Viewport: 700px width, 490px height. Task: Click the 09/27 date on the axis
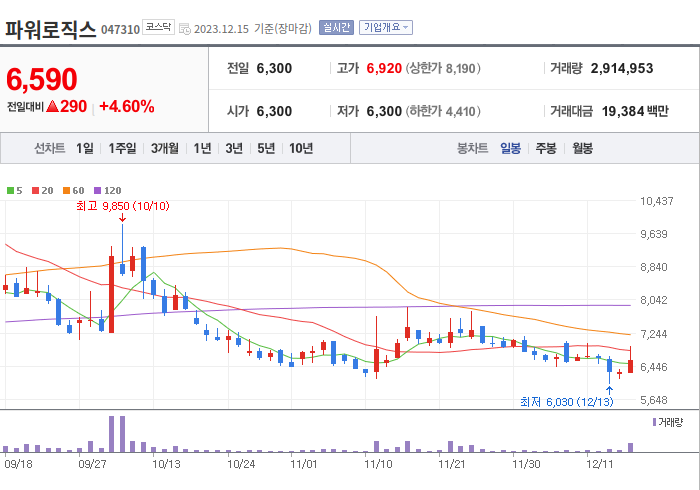[x=92, y=464]
